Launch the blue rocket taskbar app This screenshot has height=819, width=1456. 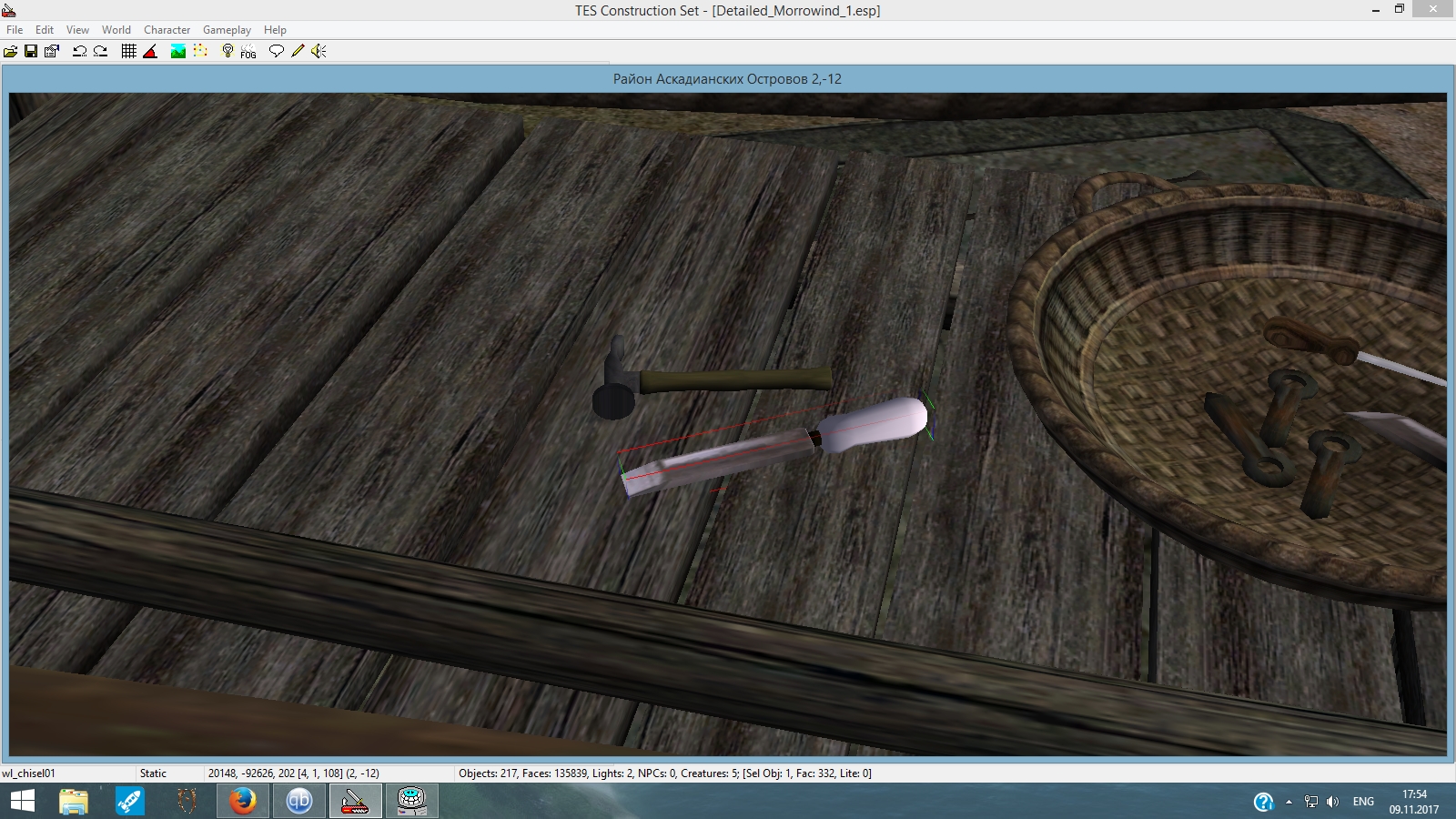129,801
